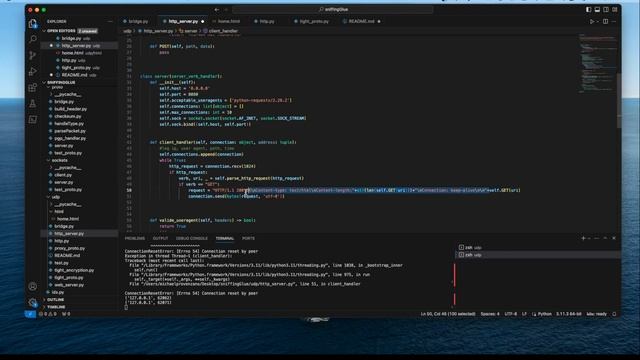This screenshot has width=640, height=360.
Task: Open the OUTPUT panel tab
Action: pos(160,238)
